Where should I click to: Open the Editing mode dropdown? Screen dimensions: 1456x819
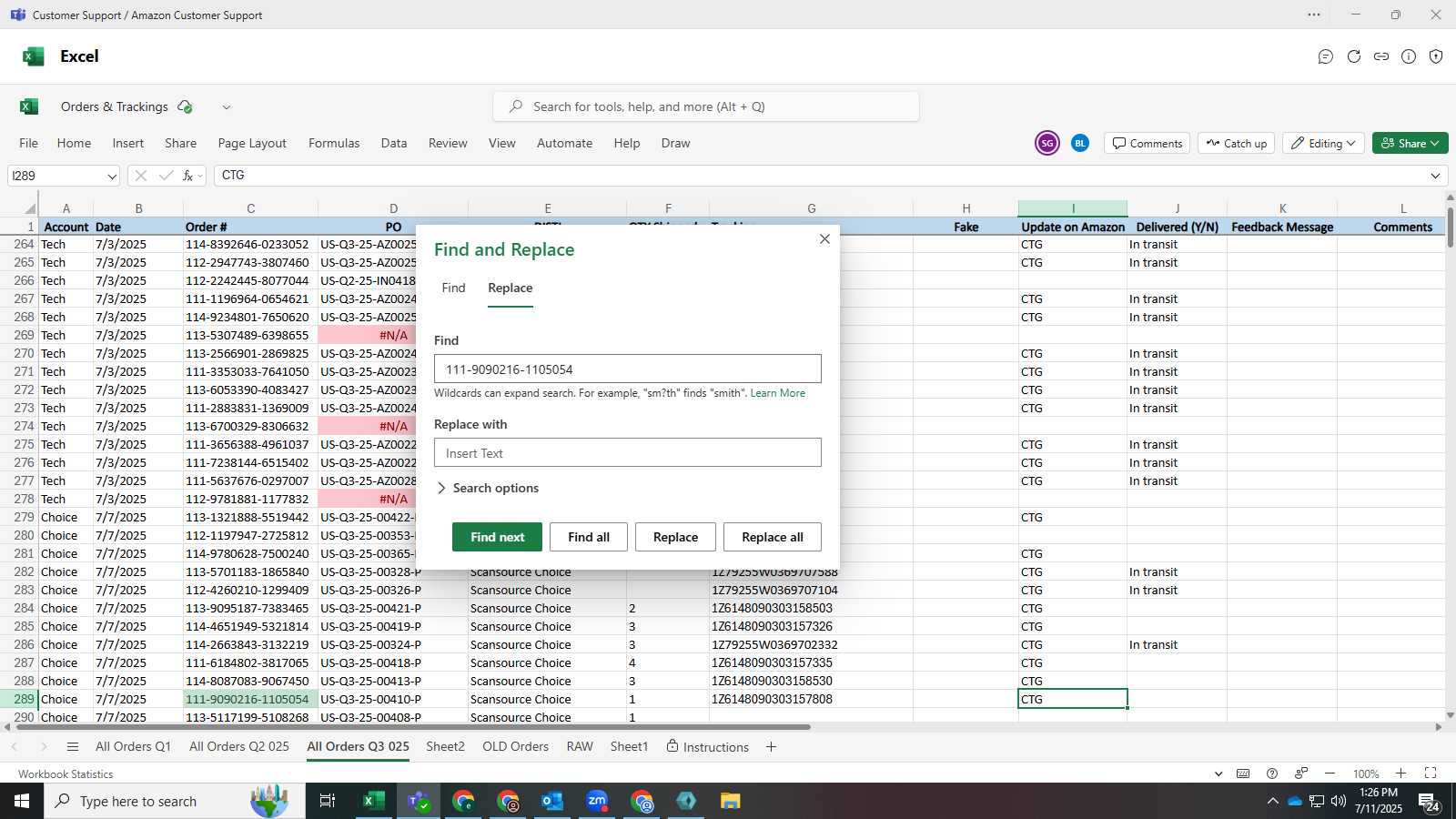point(1324,143)
